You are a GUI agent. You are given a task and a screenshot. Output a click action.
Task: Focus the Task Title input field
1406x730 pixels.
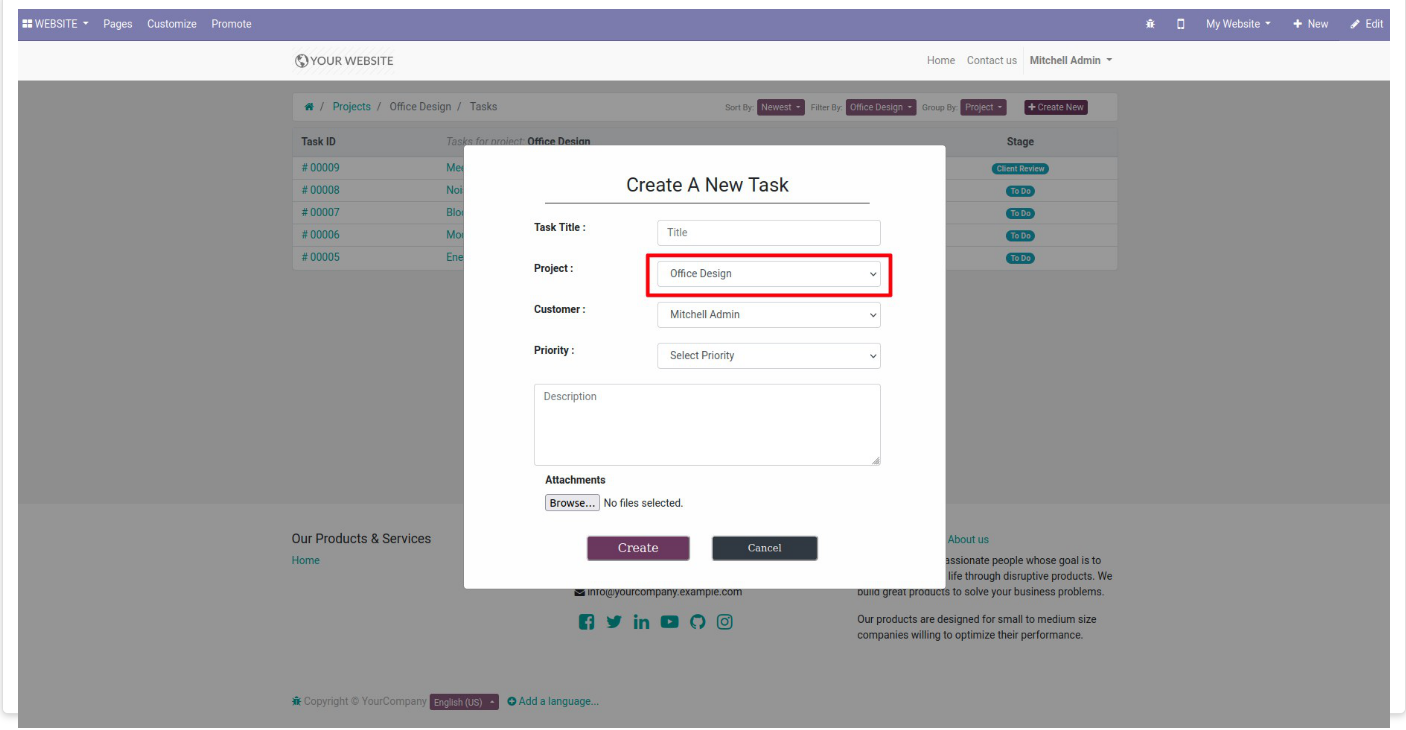[x=769, y=233]
